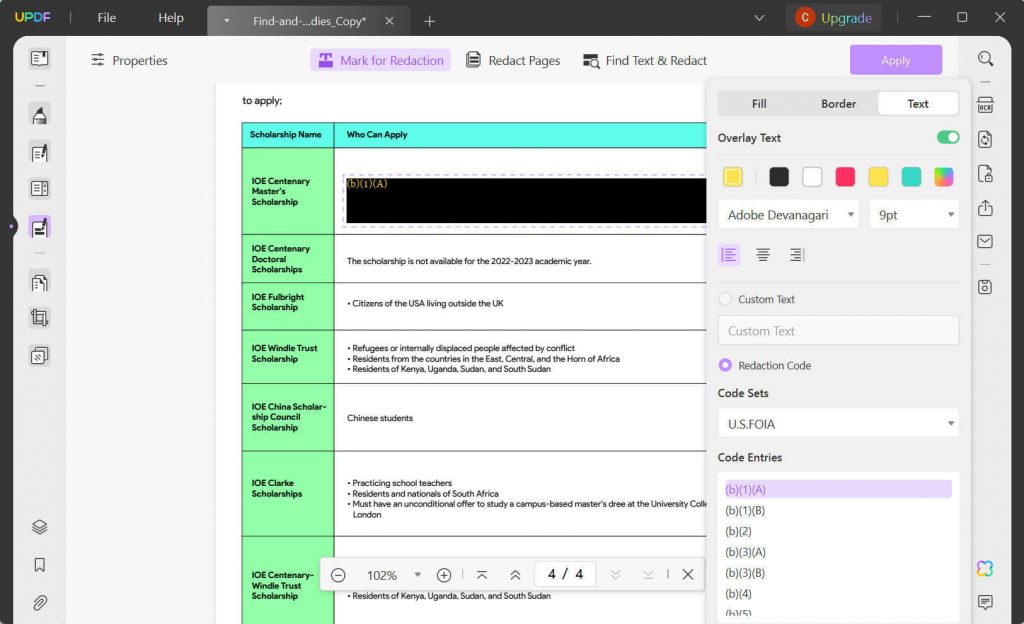
Task: Open the 9pt font size dropdown
Action: click(913, 214)
